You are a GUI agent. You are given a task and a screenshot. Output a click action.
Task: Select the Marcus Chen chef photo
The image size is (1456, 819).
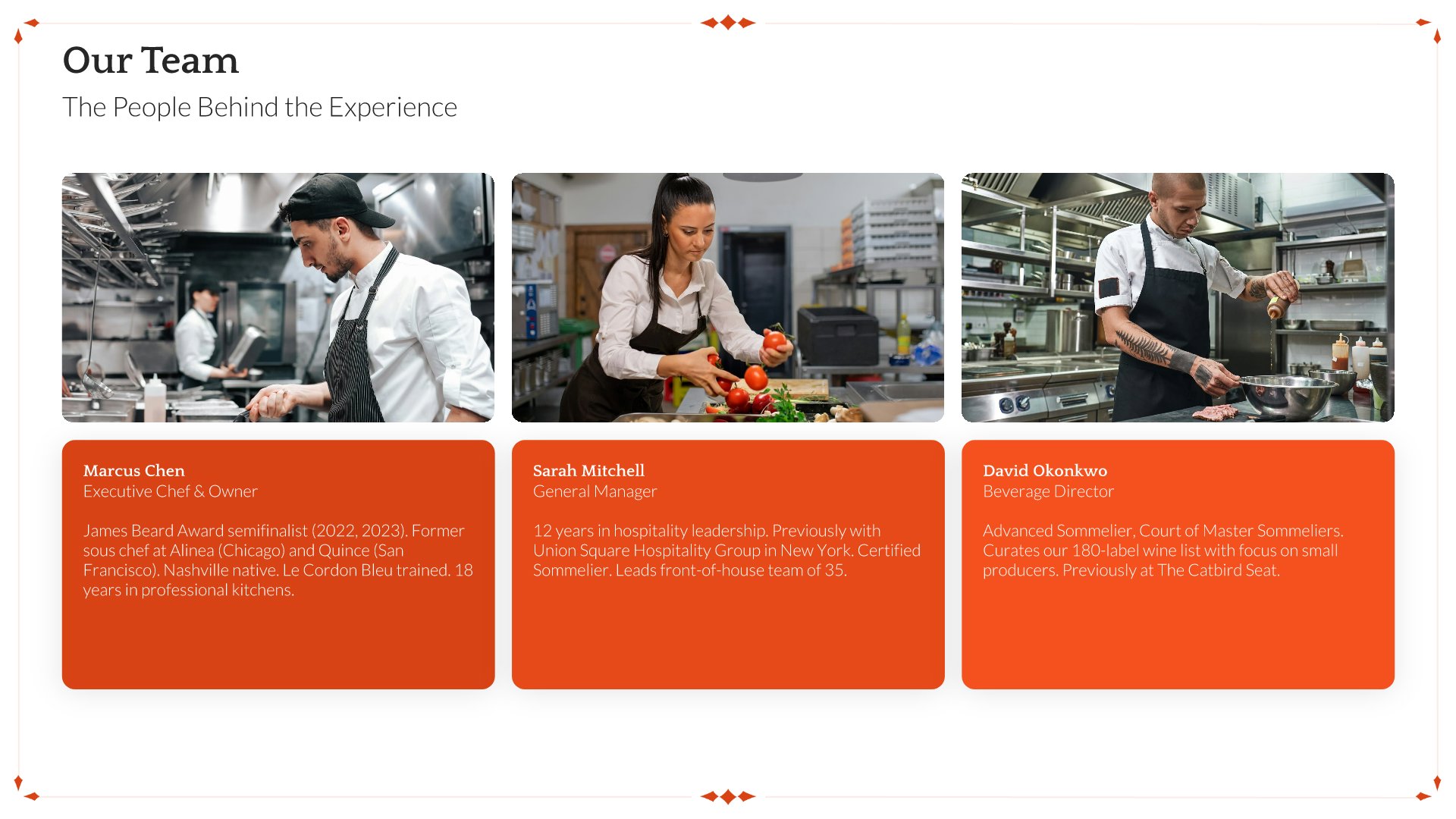[278, 297]
